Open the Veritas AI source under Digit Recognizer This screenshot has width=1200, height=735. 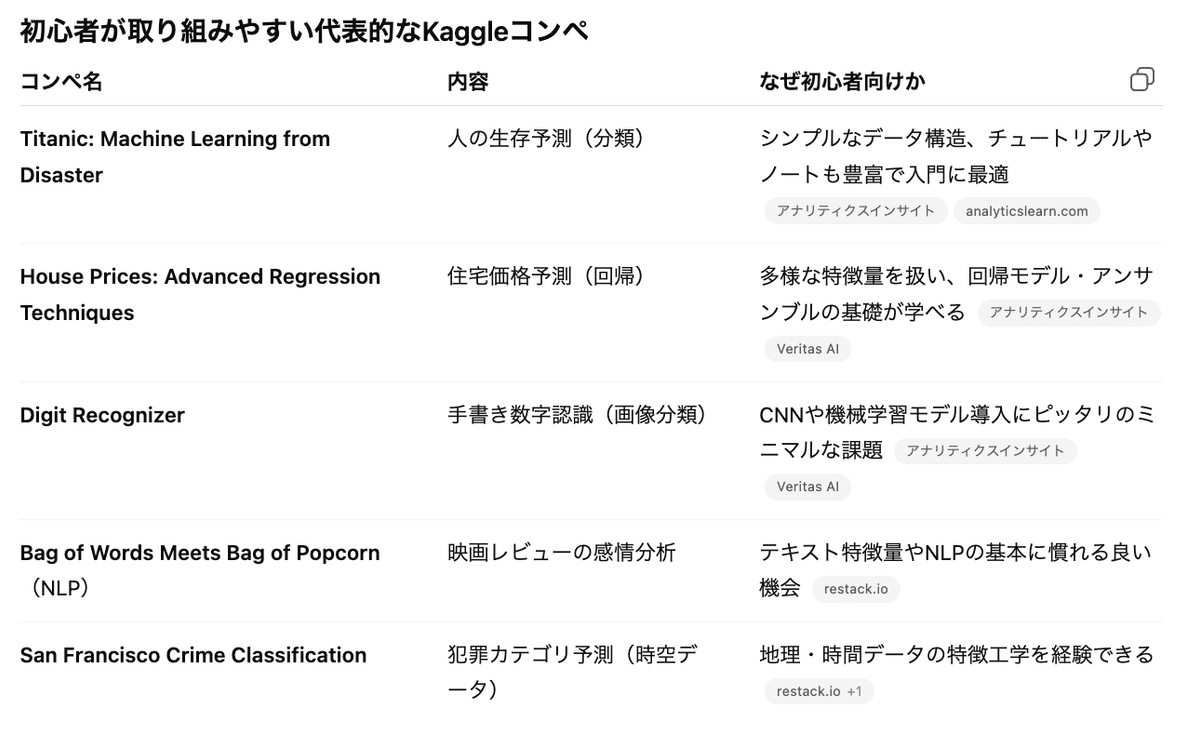point(807,487)
